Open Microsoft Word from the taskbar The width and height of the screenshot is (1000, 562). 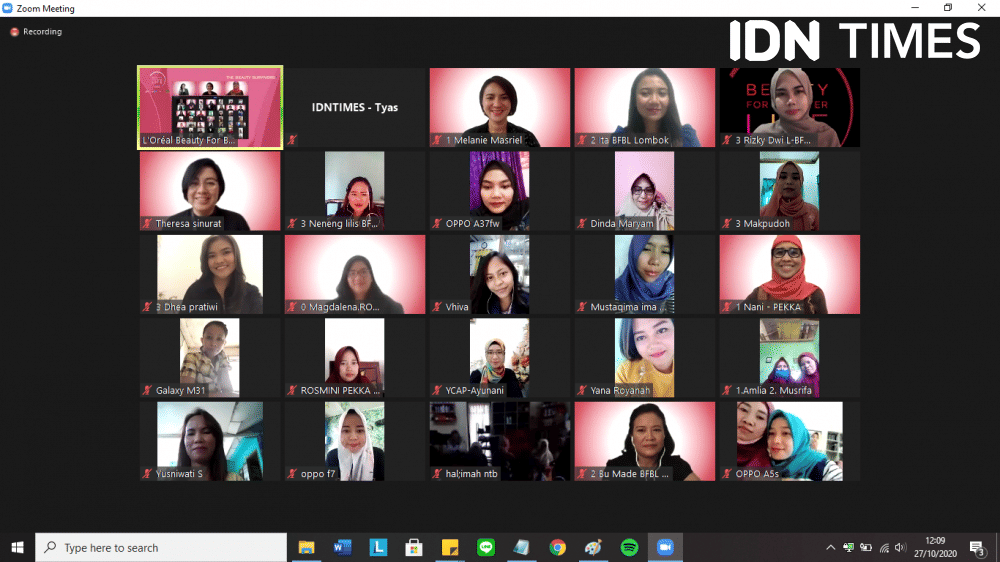343,547
